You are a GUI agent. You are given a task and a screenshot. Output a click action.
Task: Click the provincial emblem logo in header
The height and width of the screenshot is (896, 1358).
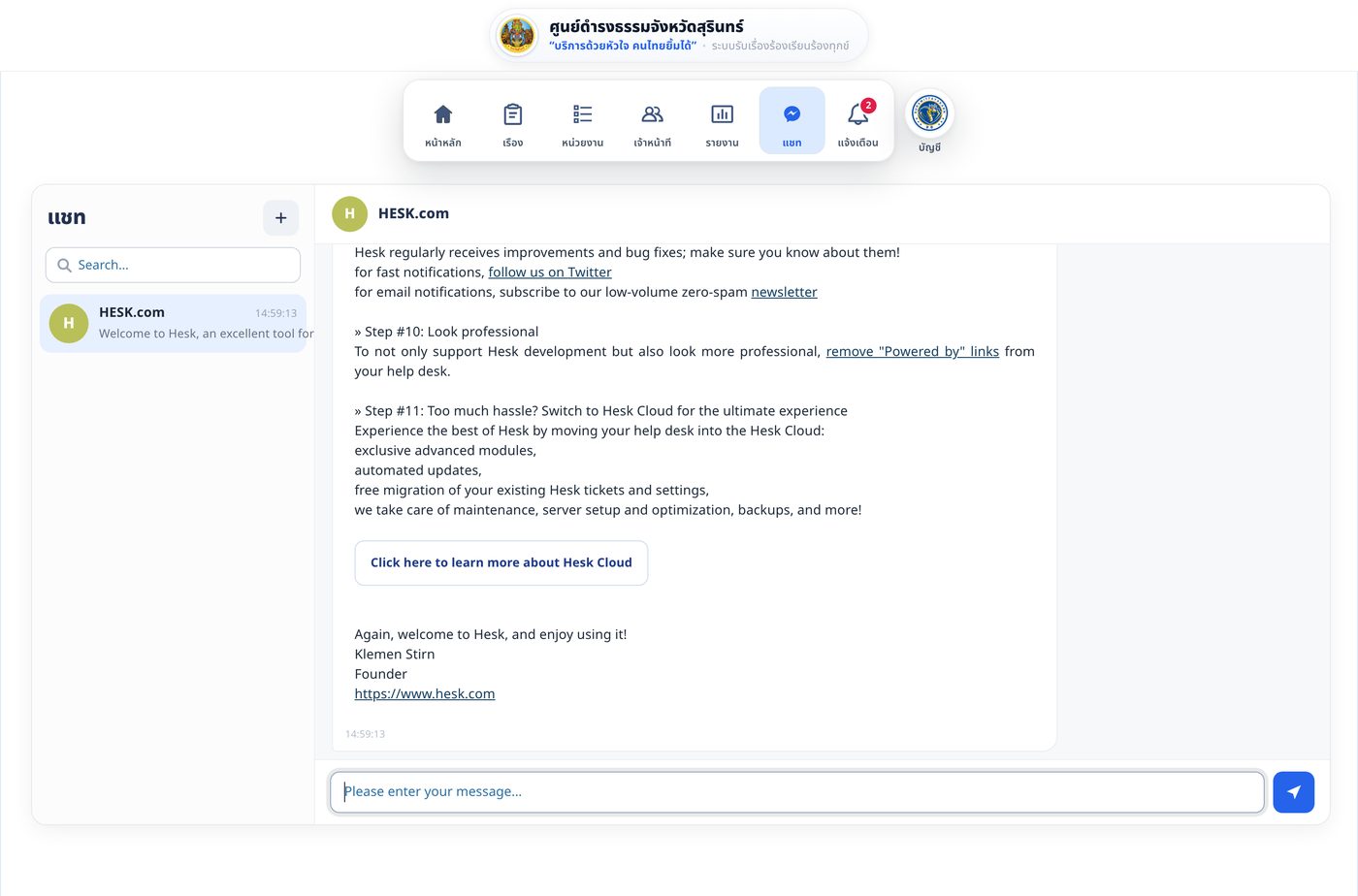tap(517, 36)
